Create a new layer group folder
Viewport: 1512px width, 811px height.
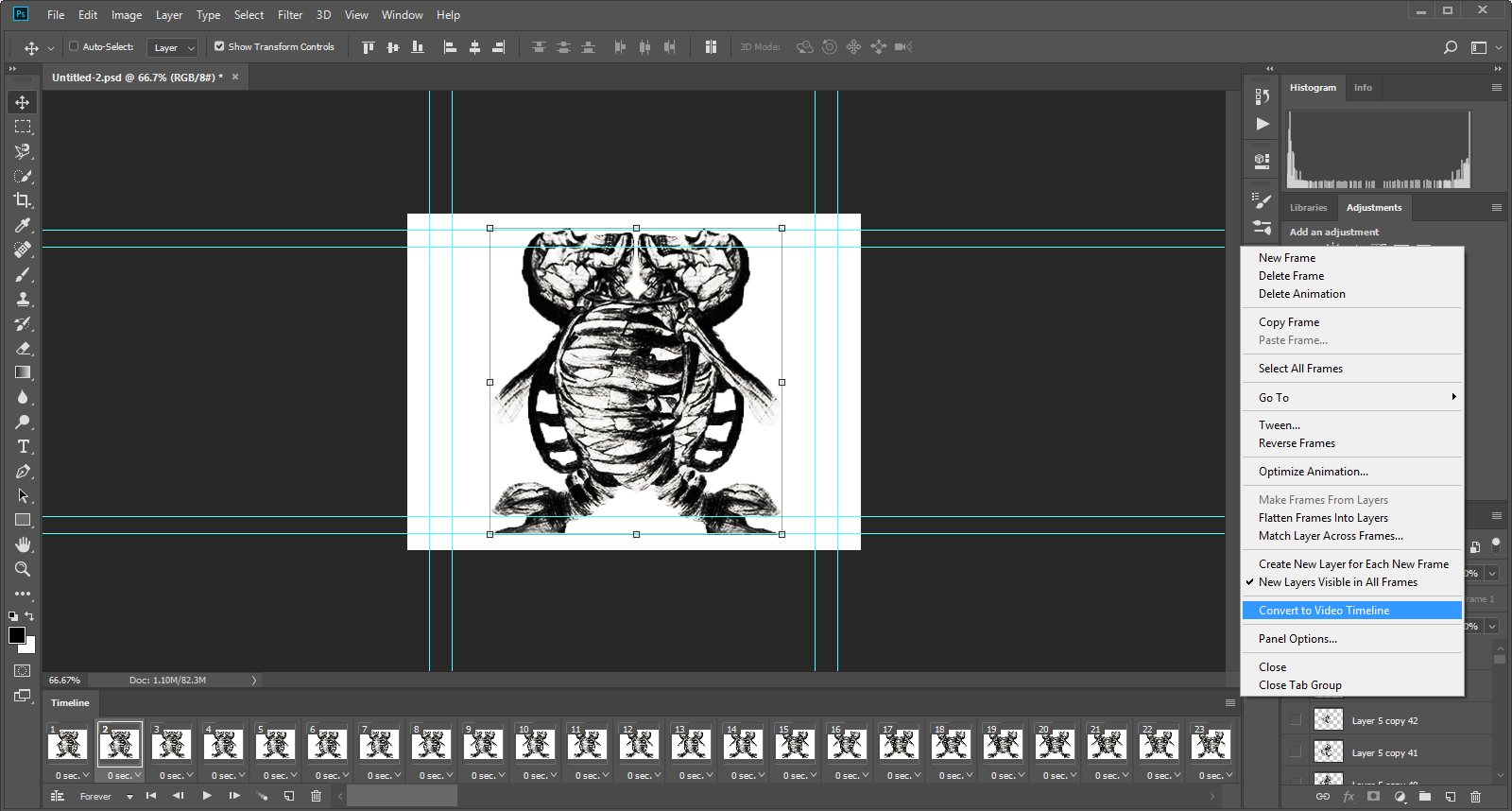click(x=1425, y=797)
